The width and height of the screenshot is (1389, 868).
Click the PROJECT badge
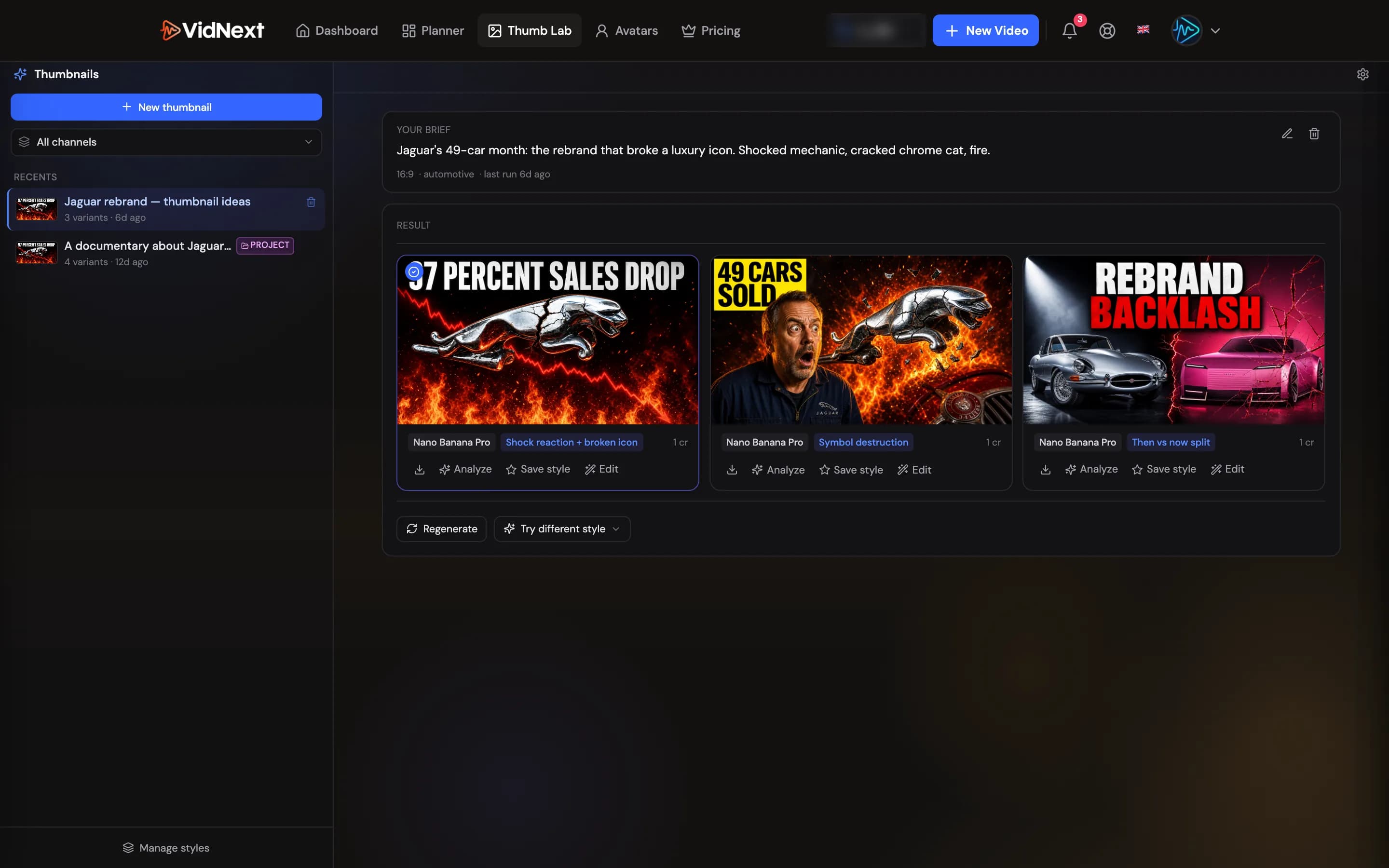click(x=265, y=245)
